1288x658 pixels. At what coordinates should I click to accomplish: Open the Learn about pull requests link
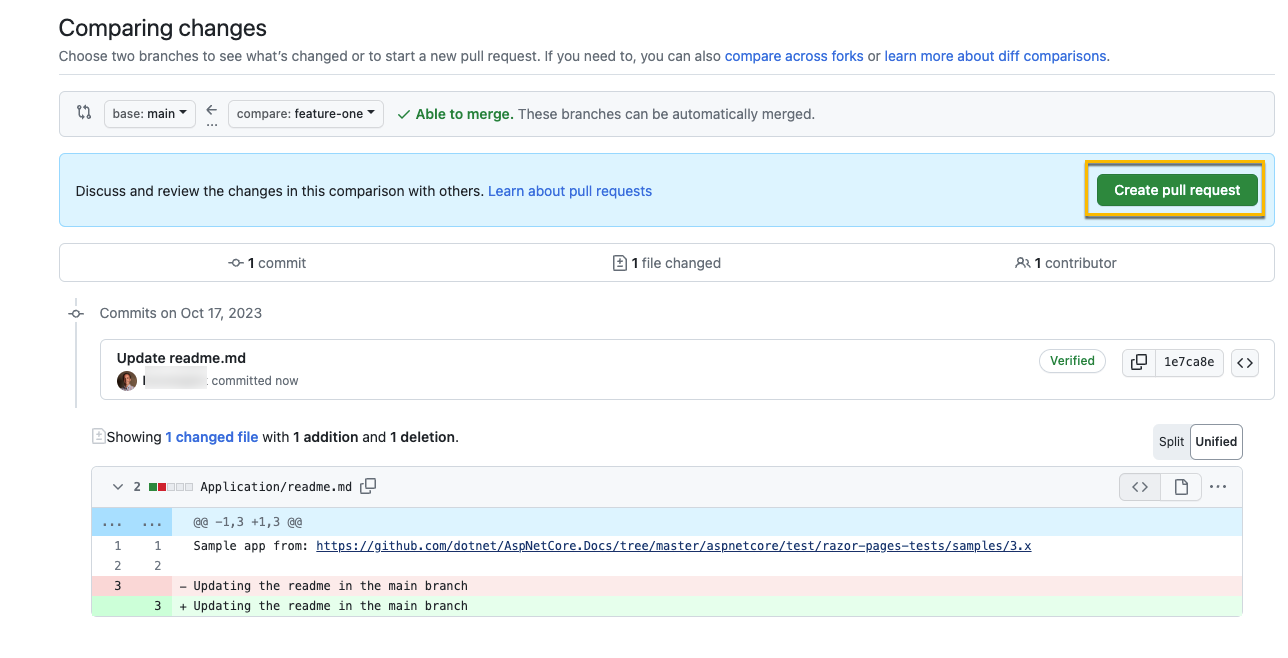(x=569, y=191)
